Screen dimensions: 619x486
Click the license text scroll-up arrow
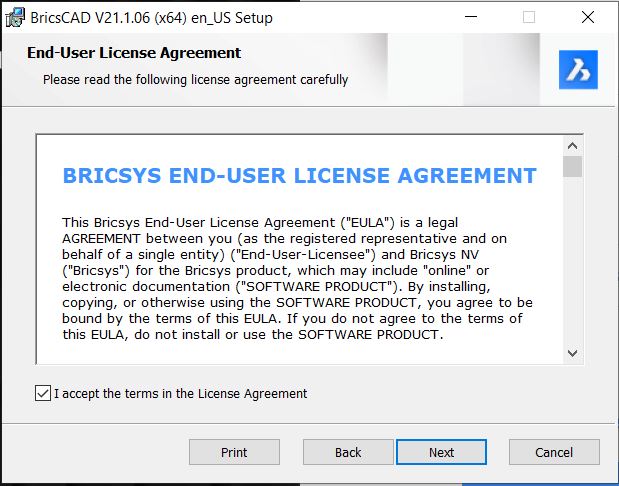[x=572, y=146]
